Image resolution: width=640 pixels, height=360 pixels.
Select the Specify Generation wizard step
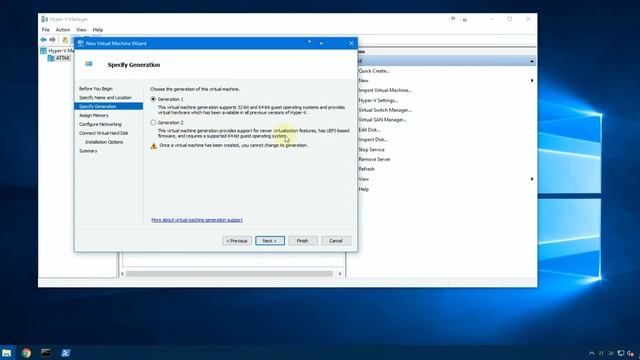pyautogui.click(x=109, y=107)
